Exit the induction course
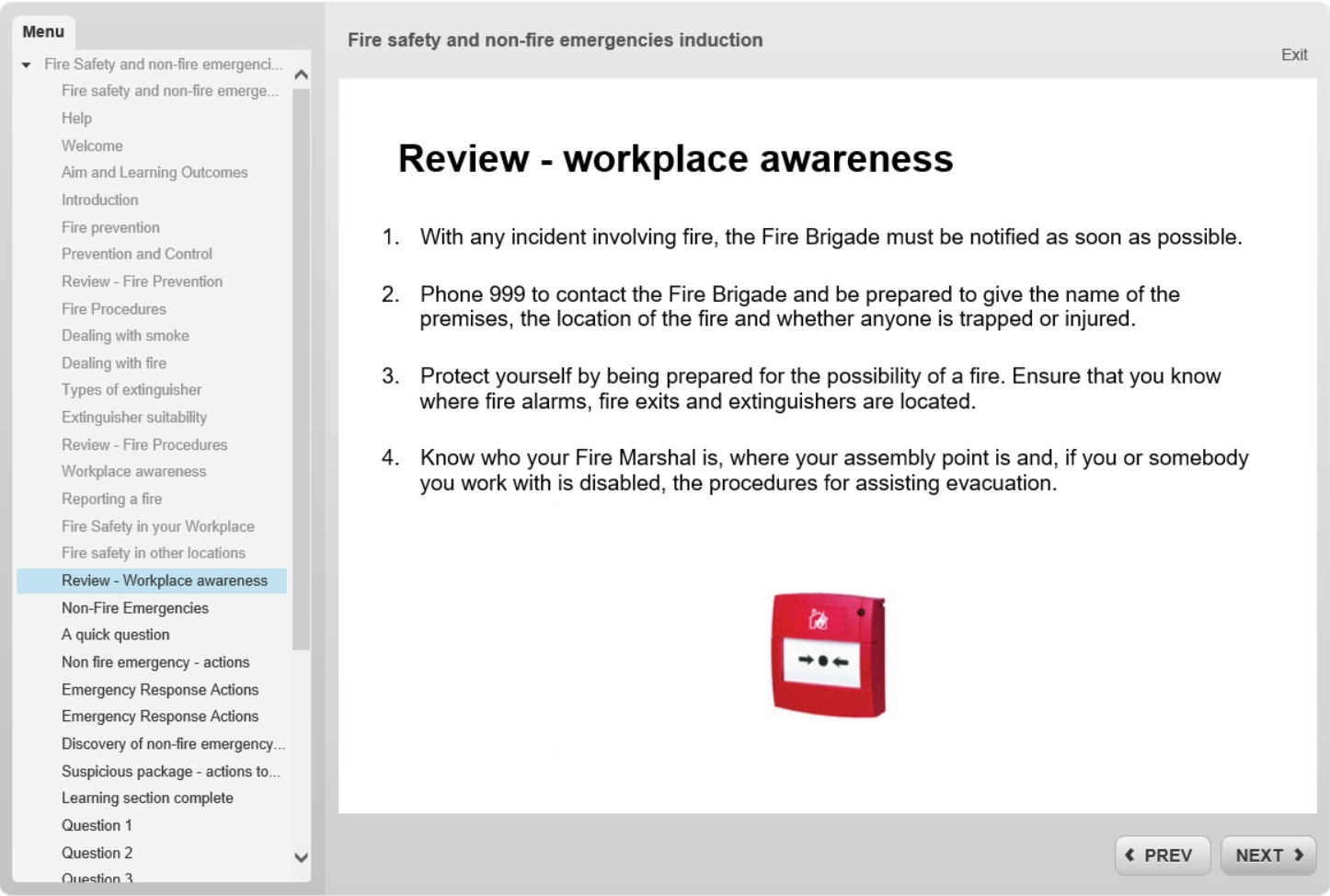Image resolution: width=1330 pixels, height=896 pixels. [x=1293, y=54]
